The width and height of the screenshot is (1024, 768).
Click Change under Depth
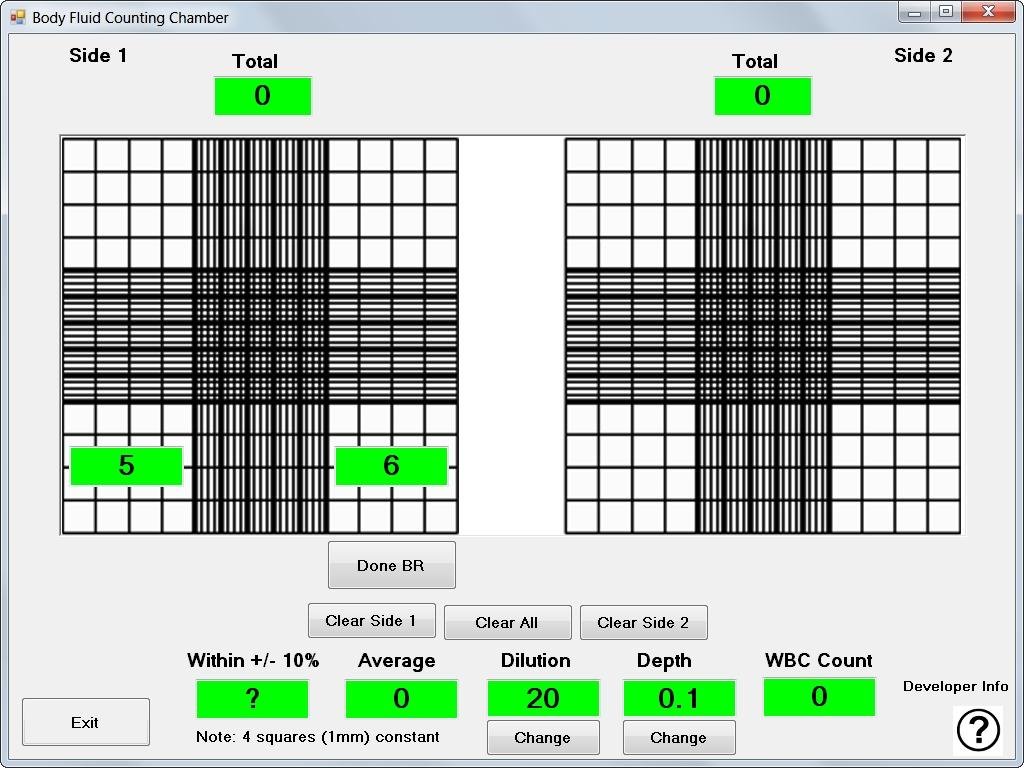[x=679, y=737]
